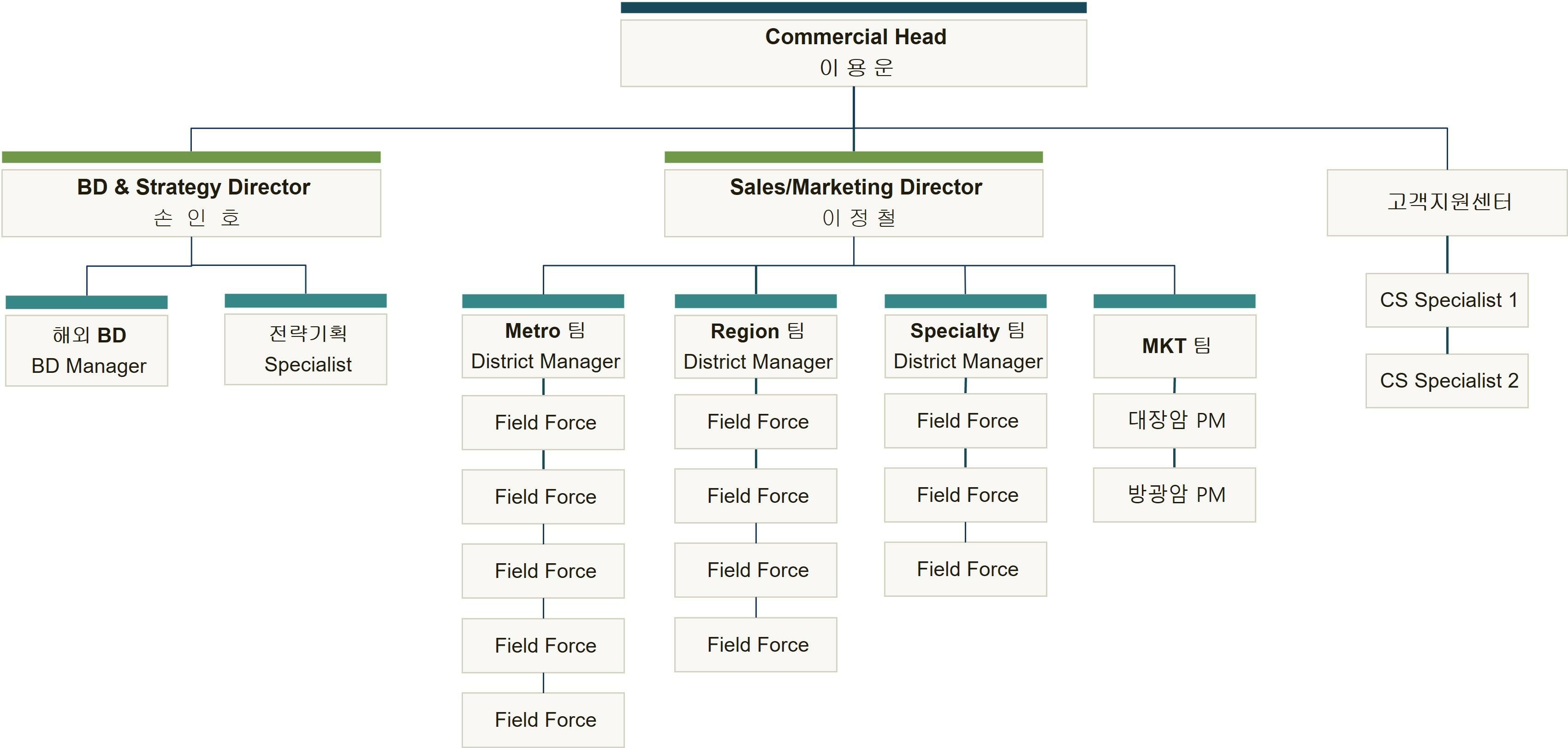Select the Metro 팀 District Manager box
This screenshot has width=1568, height=748.
(x=543, y=346)
